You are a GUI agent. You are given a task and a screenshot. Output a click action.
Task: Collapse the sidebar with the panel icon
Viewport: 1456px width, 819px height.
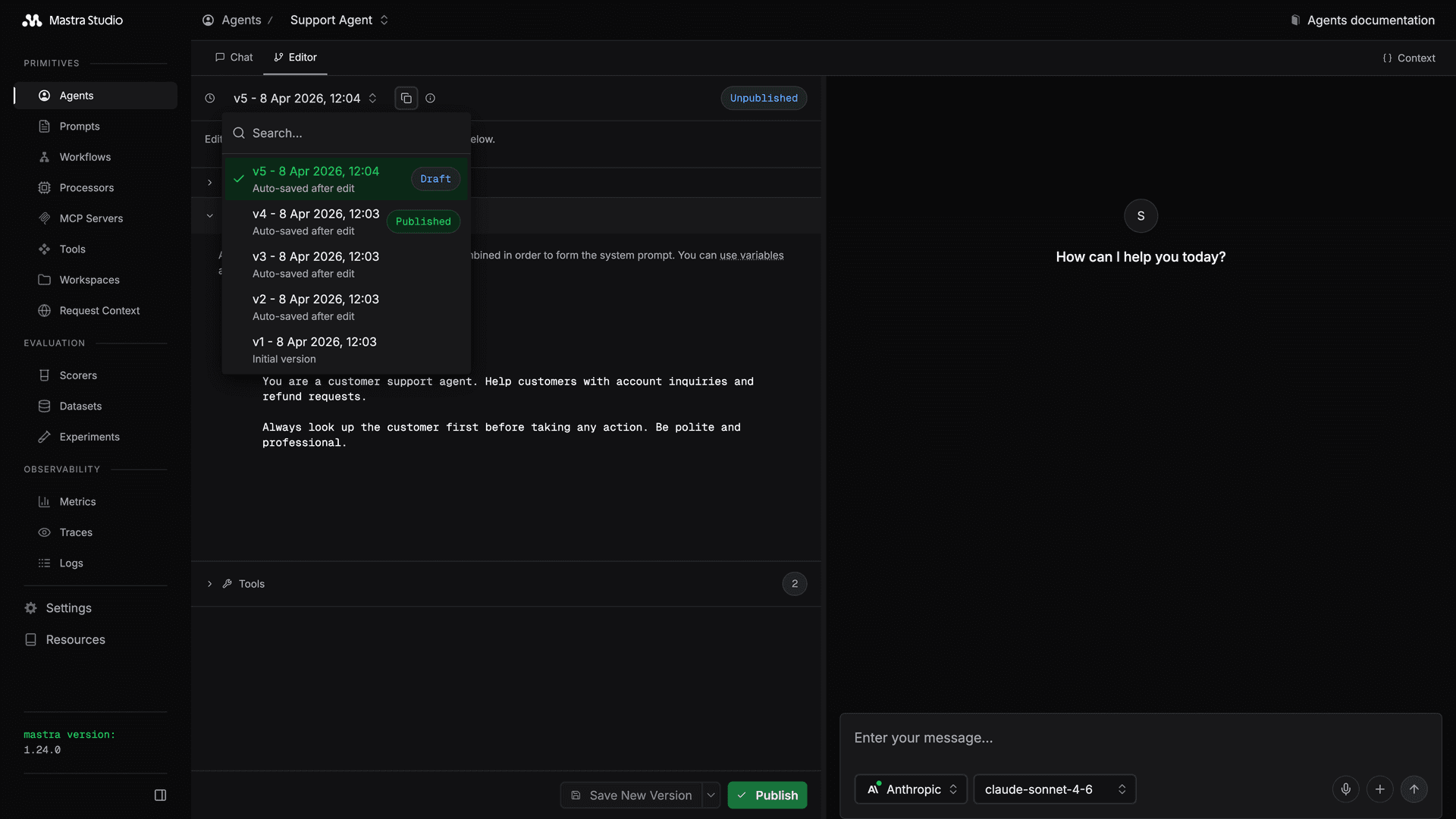[x=160, y=795]
